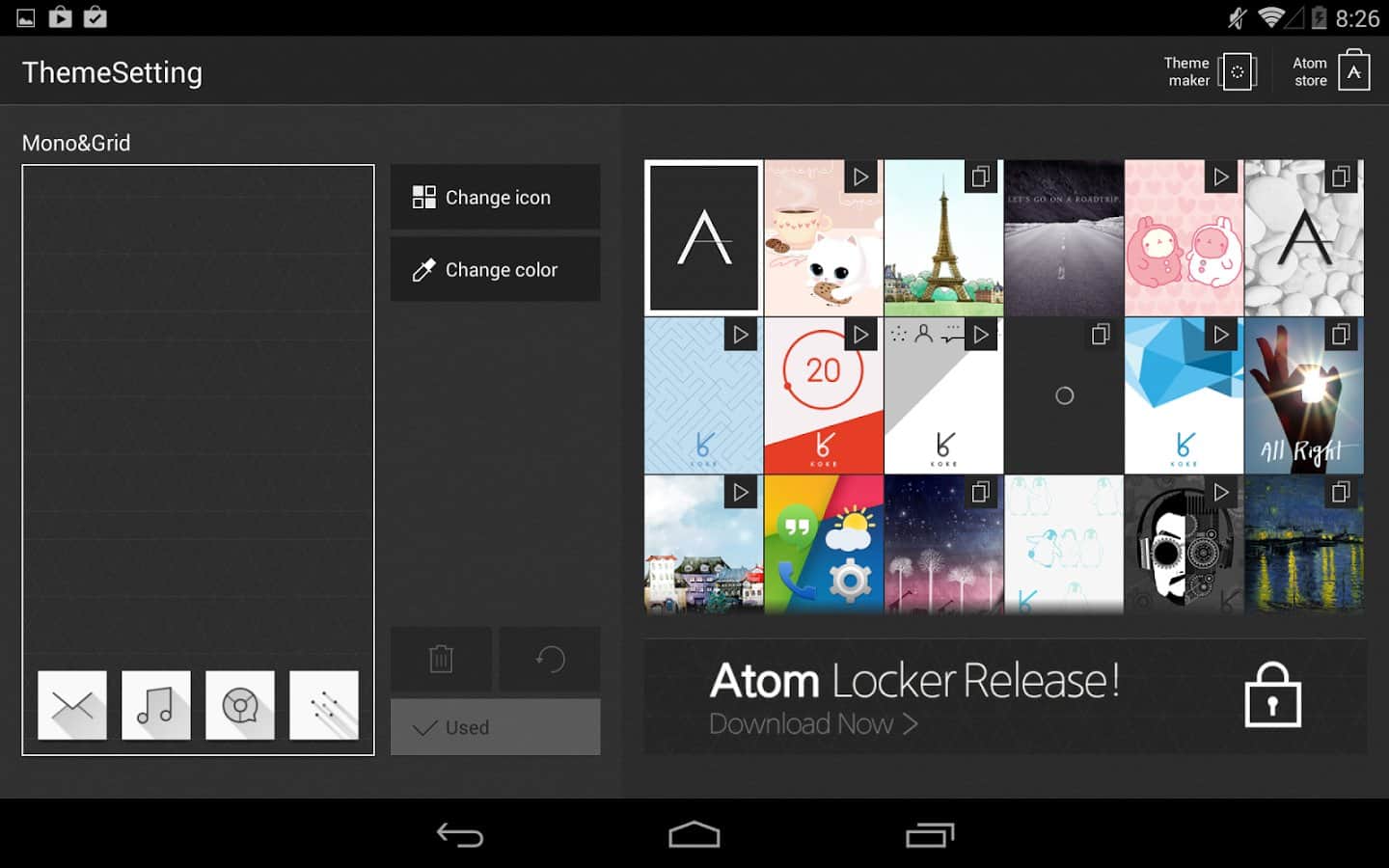Tap the circular browser icon in preview
The width and height of the screenshot is (1389, 868).
tap(240, 705)
